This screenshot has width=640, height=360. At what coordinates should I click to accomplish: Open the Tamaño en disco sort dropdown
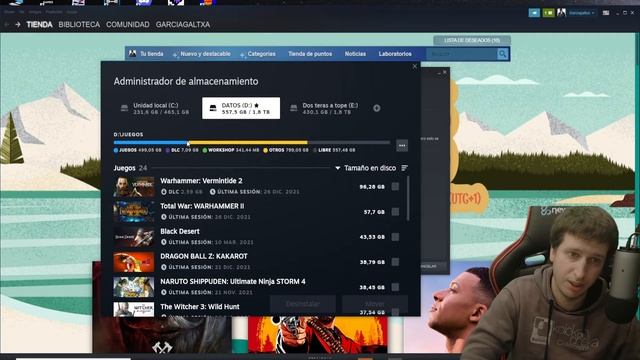pos(366,168)
